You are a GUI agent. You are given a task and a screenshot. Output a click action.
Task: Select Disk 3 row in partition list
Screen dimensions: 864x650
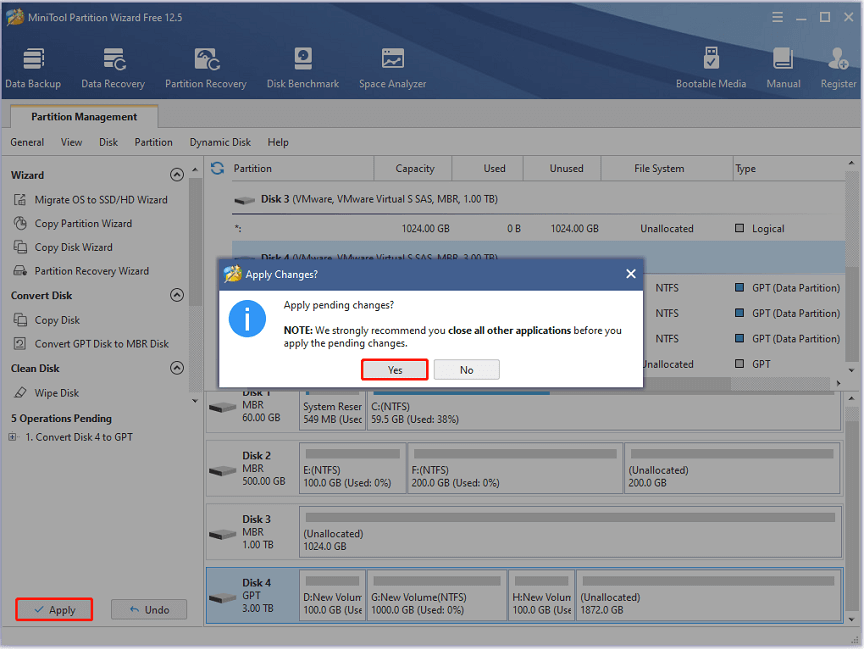click(x=538, y=199)
